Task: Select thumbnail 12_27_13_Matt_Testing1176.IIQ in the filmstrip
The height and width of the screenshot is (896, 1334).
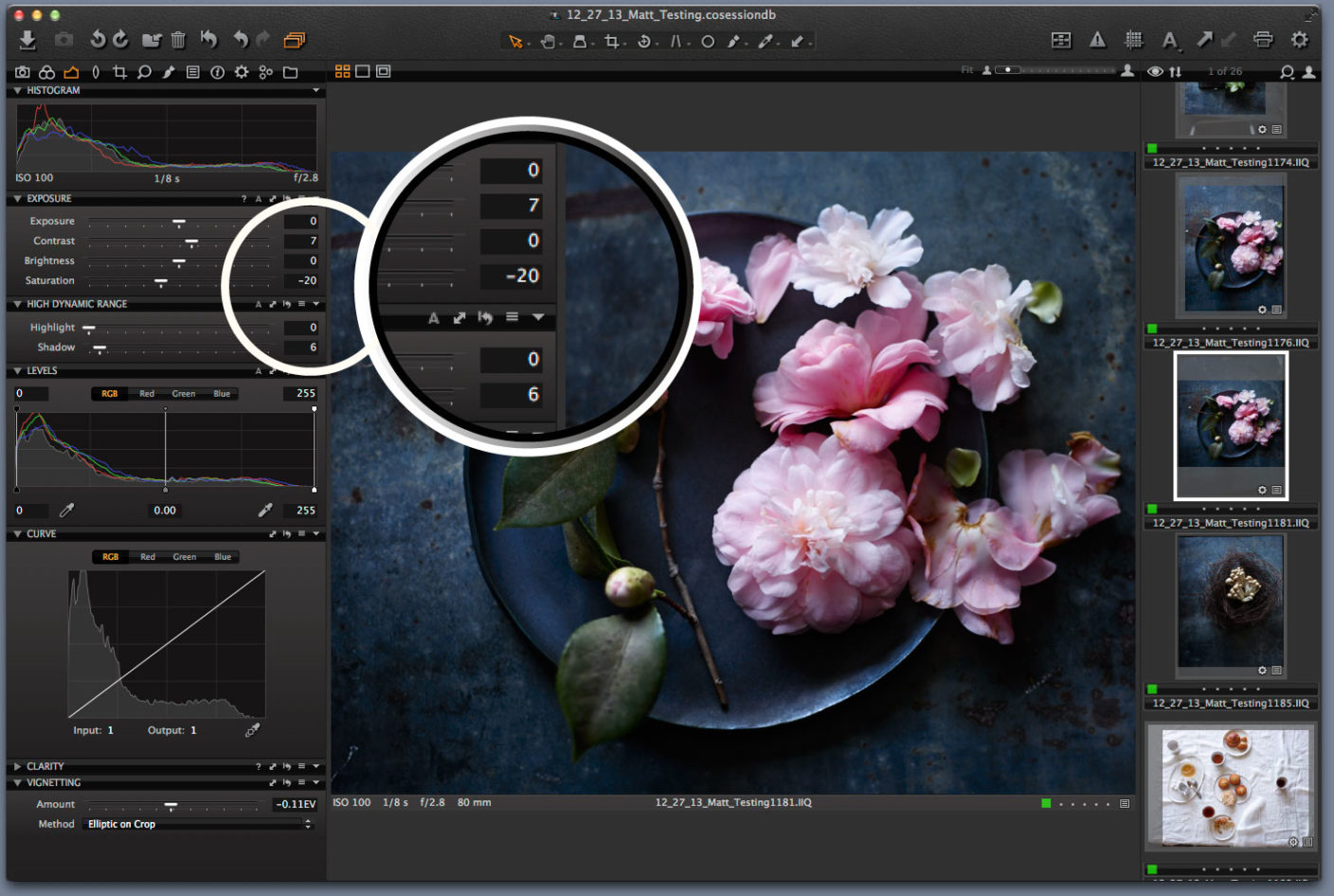Action: click(1232, 246)
